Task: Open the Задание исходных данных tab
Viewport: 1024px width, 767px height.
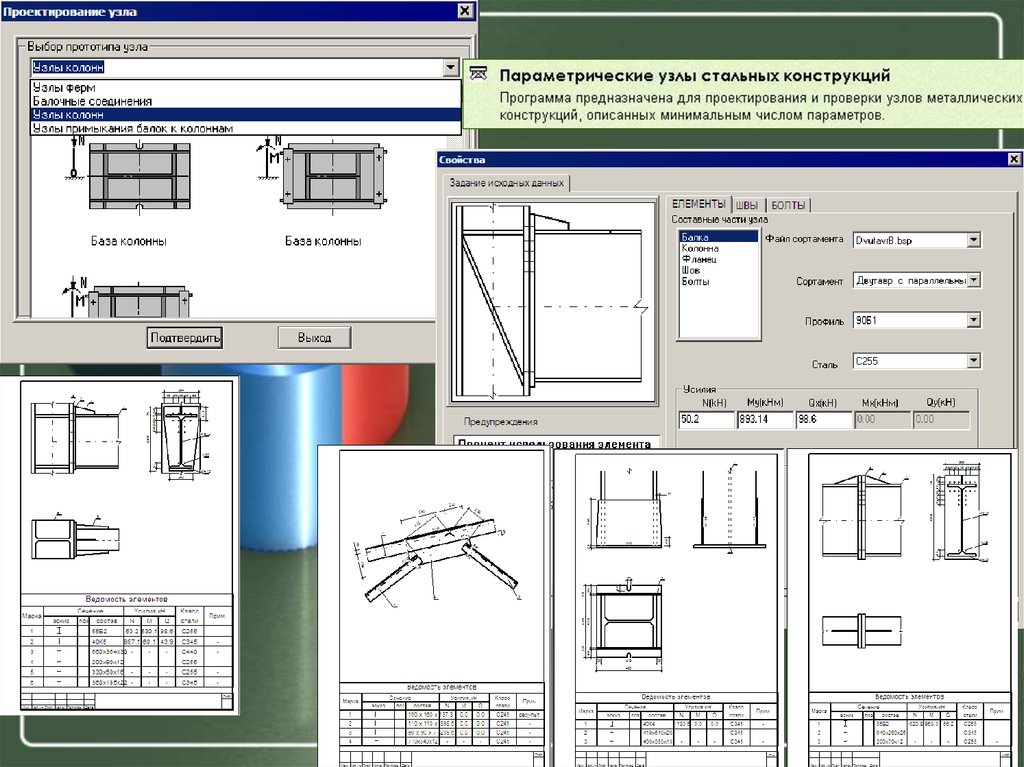Action: [x=506, y=182]
